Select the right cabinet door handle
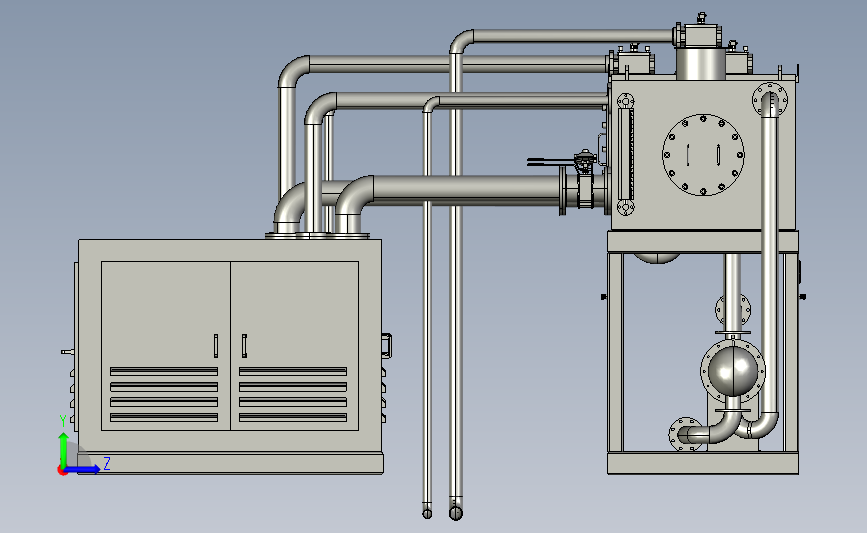The height and width of the screenshot is (533, 867). pos(244,346)
